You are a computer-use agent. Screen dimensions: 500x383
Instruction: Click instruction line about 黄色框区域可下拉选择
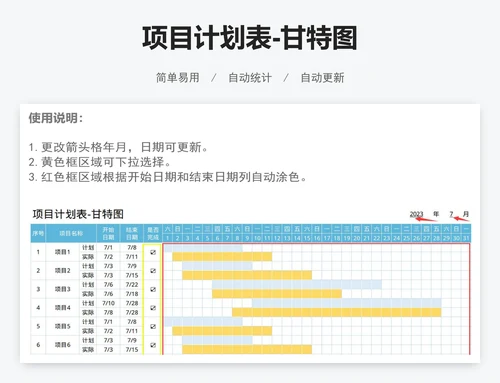(x=100, y=162)
